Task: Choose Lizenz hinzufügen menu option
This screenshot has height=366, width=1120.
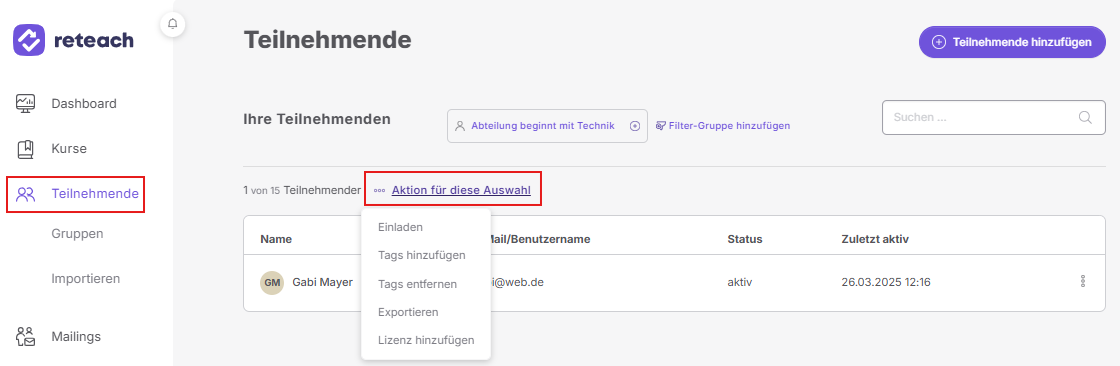Action: click(x=426, y=340)
